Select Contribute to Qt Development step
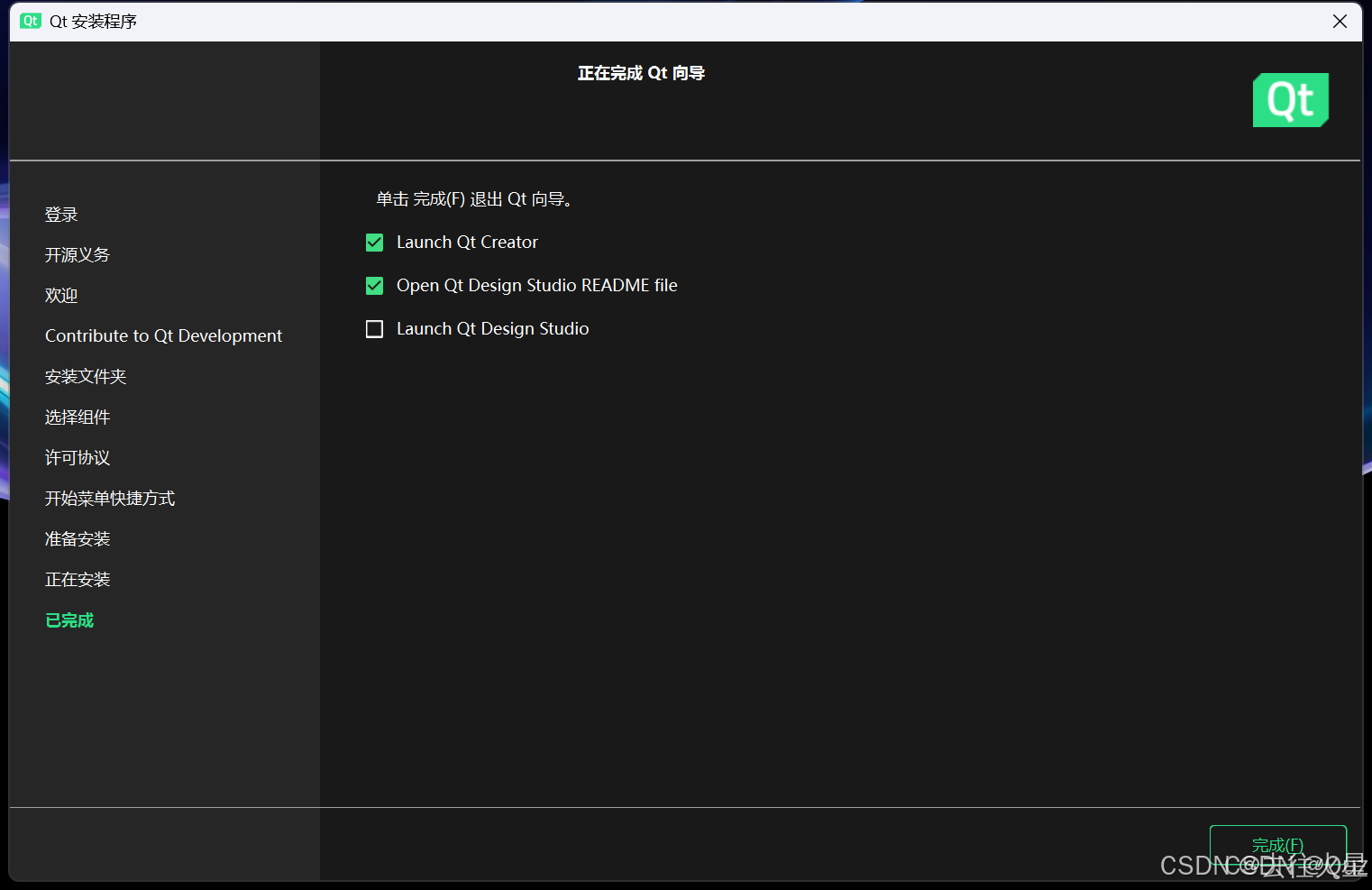The height and width of the screenshot is (890, 1372). (x=163, y=335)
